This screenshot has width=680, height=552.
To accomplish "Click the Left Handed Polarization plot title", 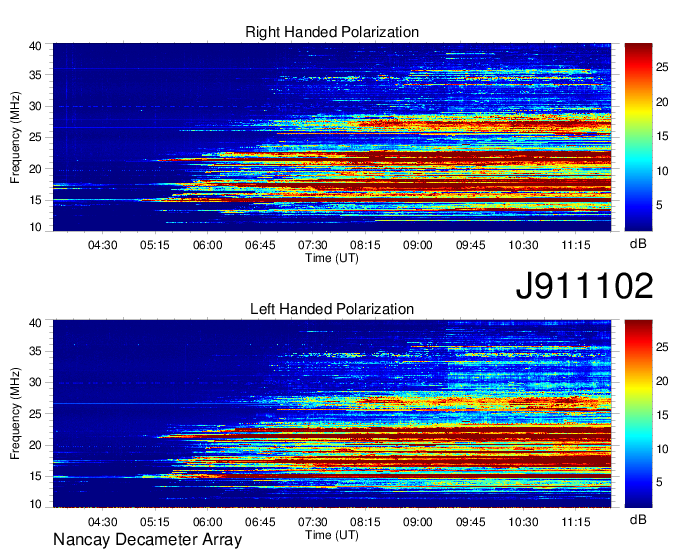I will pyautogui.click(x=332, y=309).
